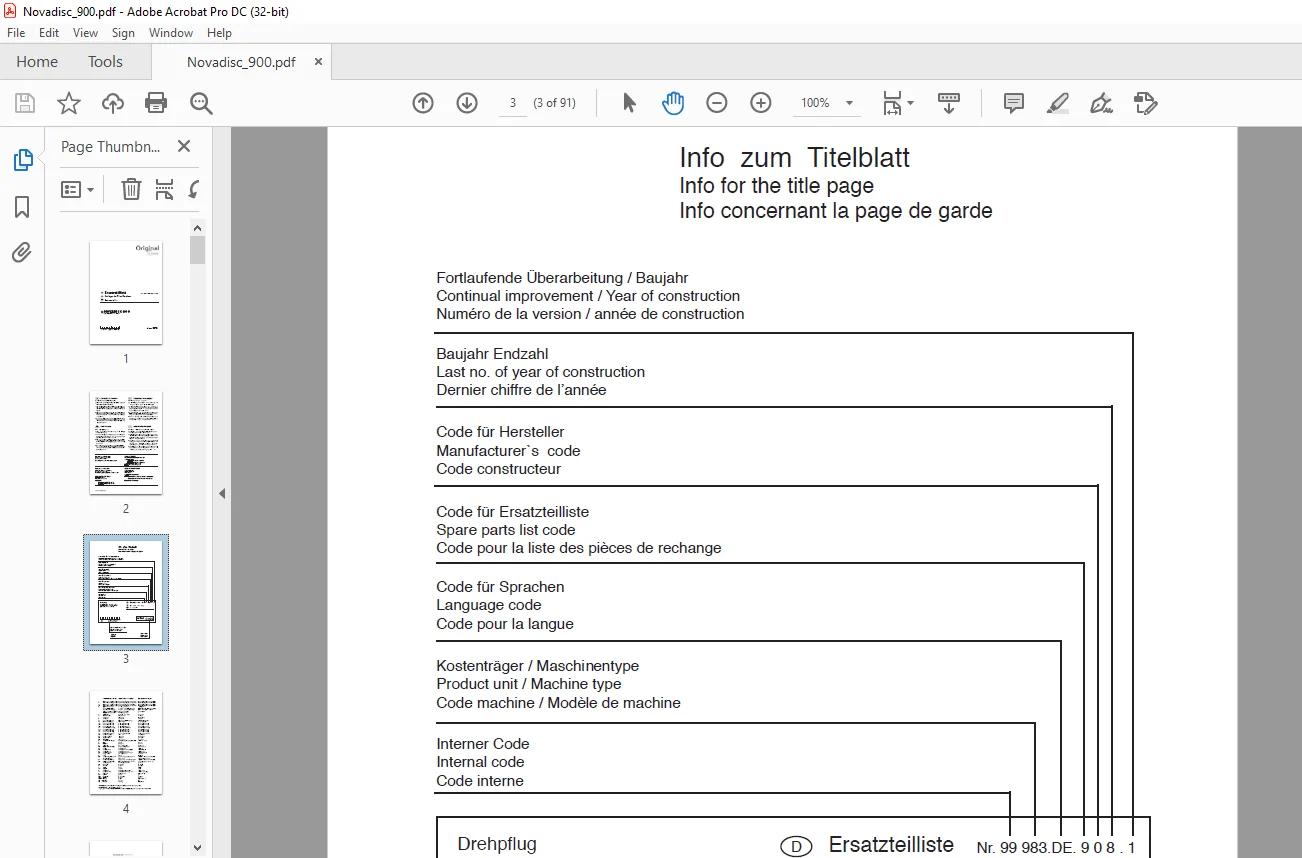Select page 2 thumbnail

(x=126, y=442)
